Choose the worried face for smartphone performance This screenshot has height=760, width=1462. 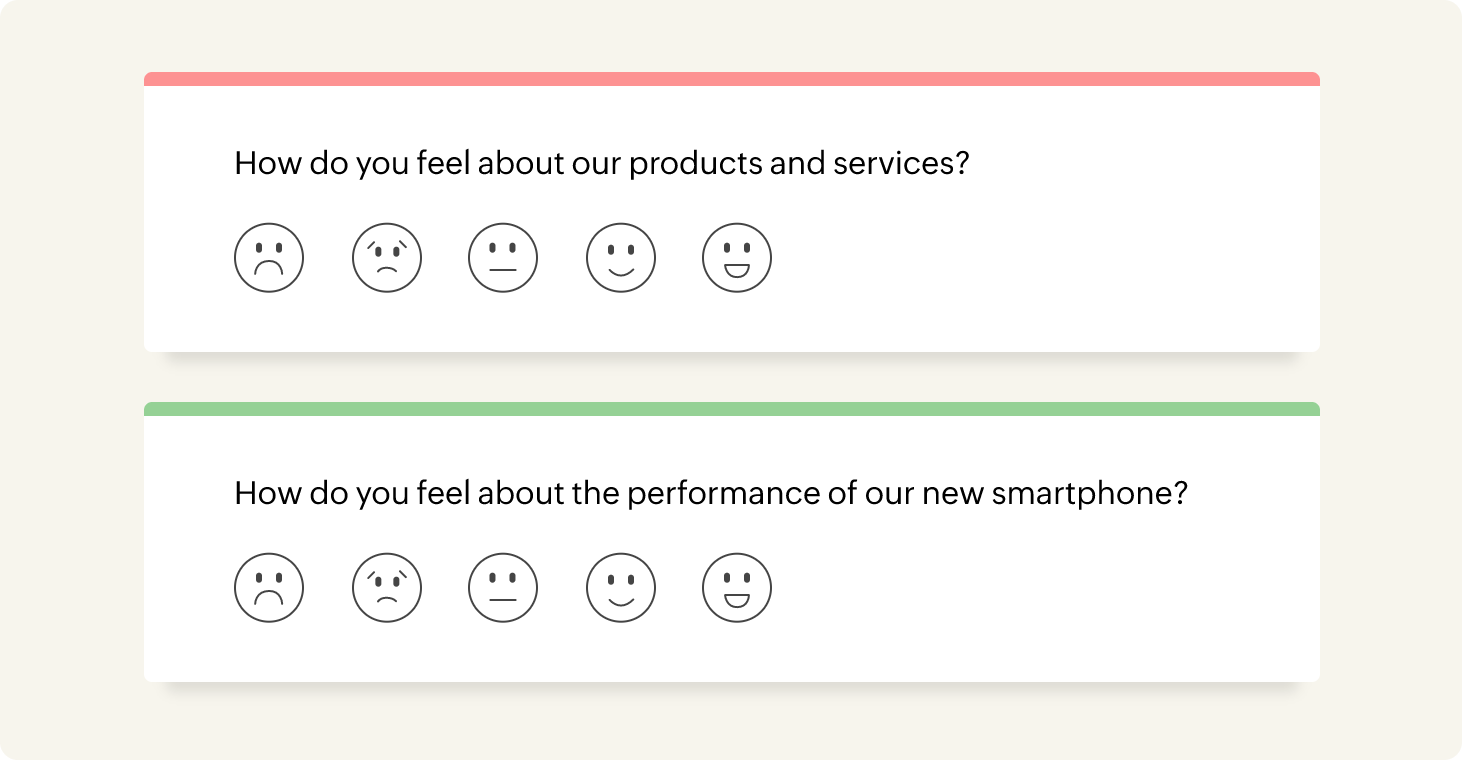point(387,588)
